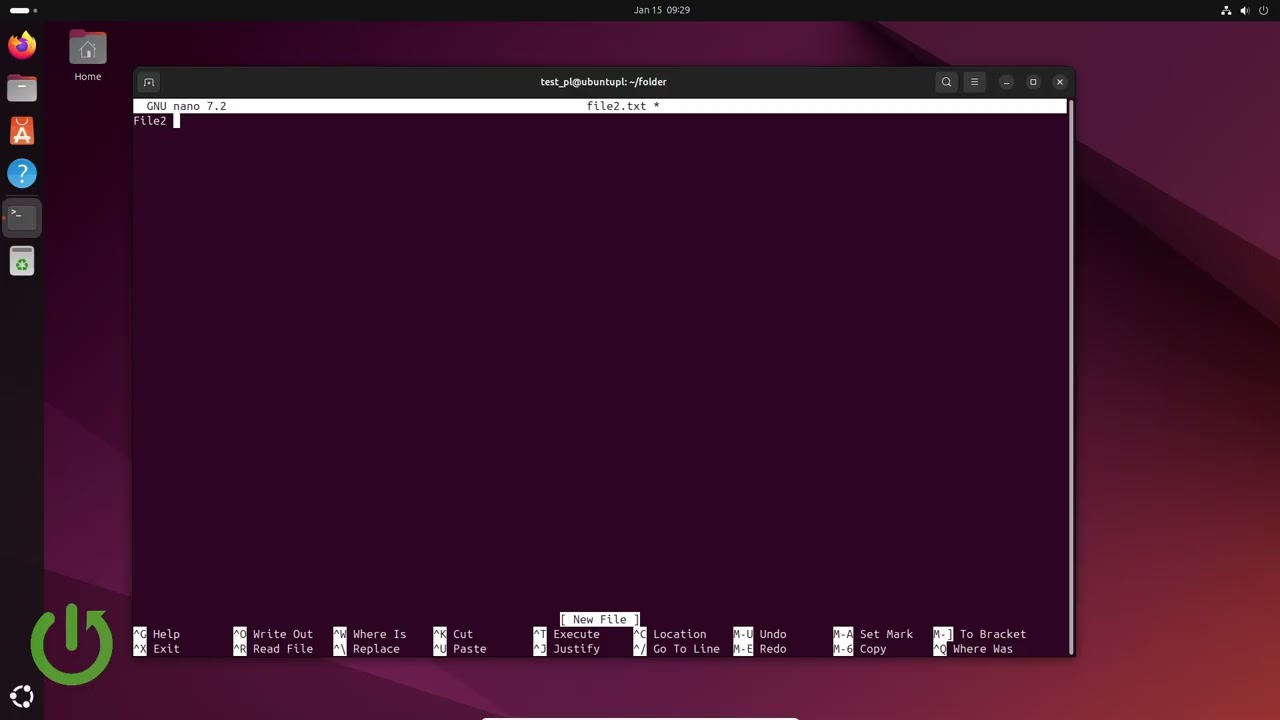Open Firefox from the dock
Screen dimensions: 1280x720
click(22, 45)
